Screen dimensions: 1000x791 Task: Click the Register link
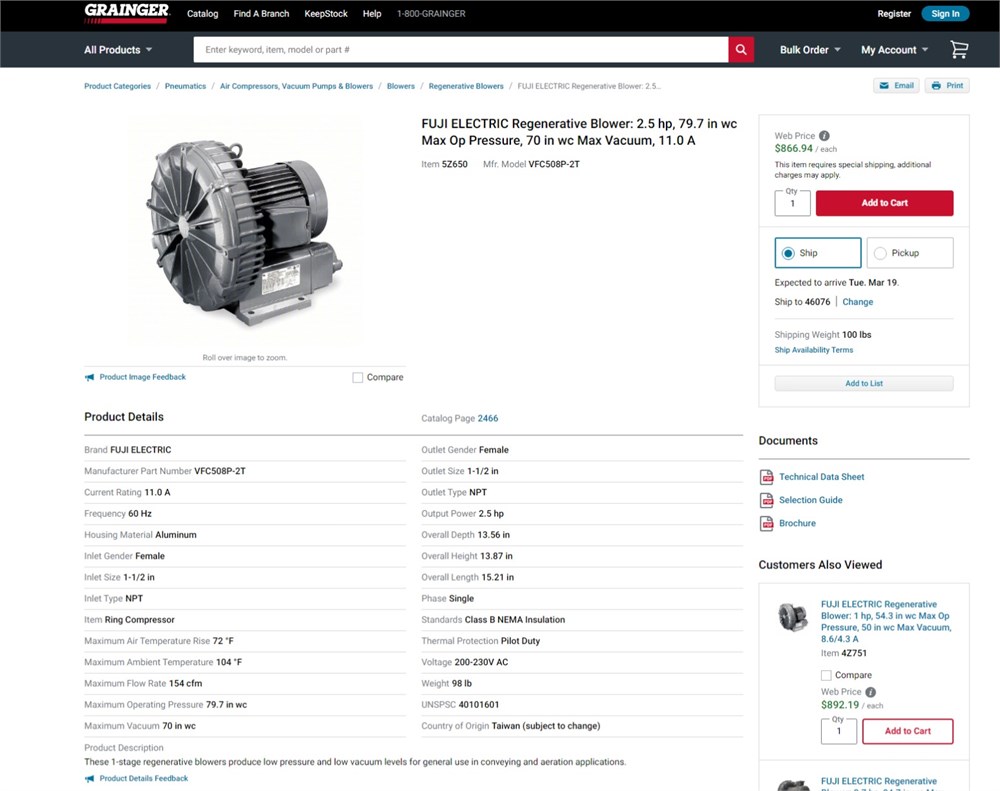pos(894,13)
